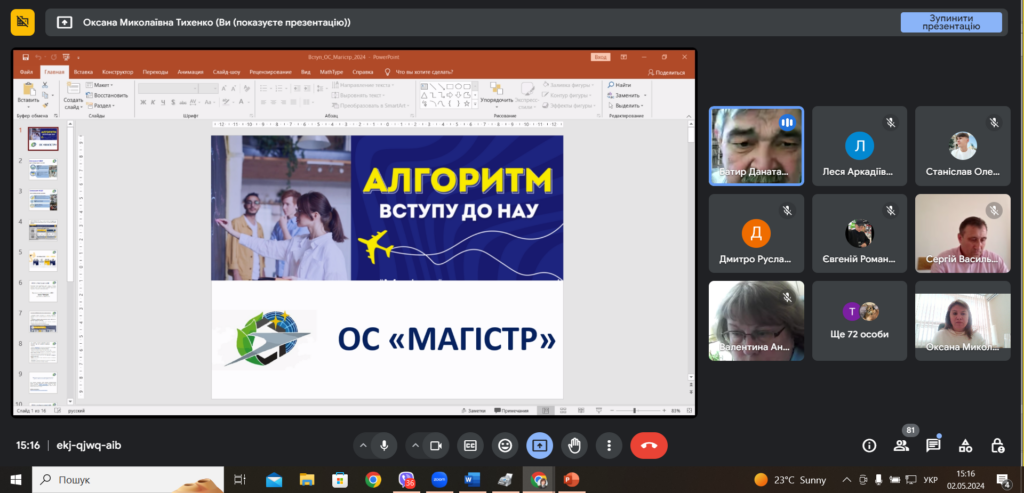This screenshot has height=493, width=1024.
Task: Expand video settings arrow beside camera
Action: tap(413, 445)
